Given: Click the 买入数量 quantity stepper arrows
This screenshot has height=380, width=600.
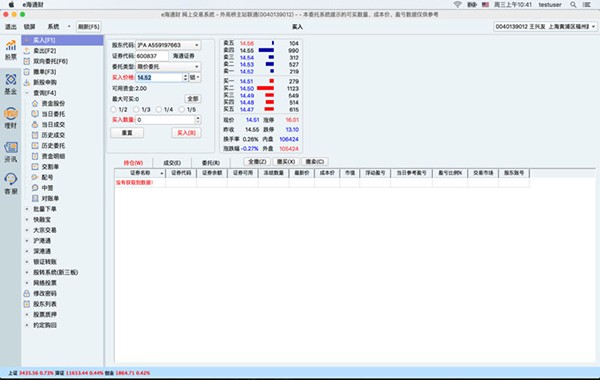Looking at the screenshot, I should 198,120.
